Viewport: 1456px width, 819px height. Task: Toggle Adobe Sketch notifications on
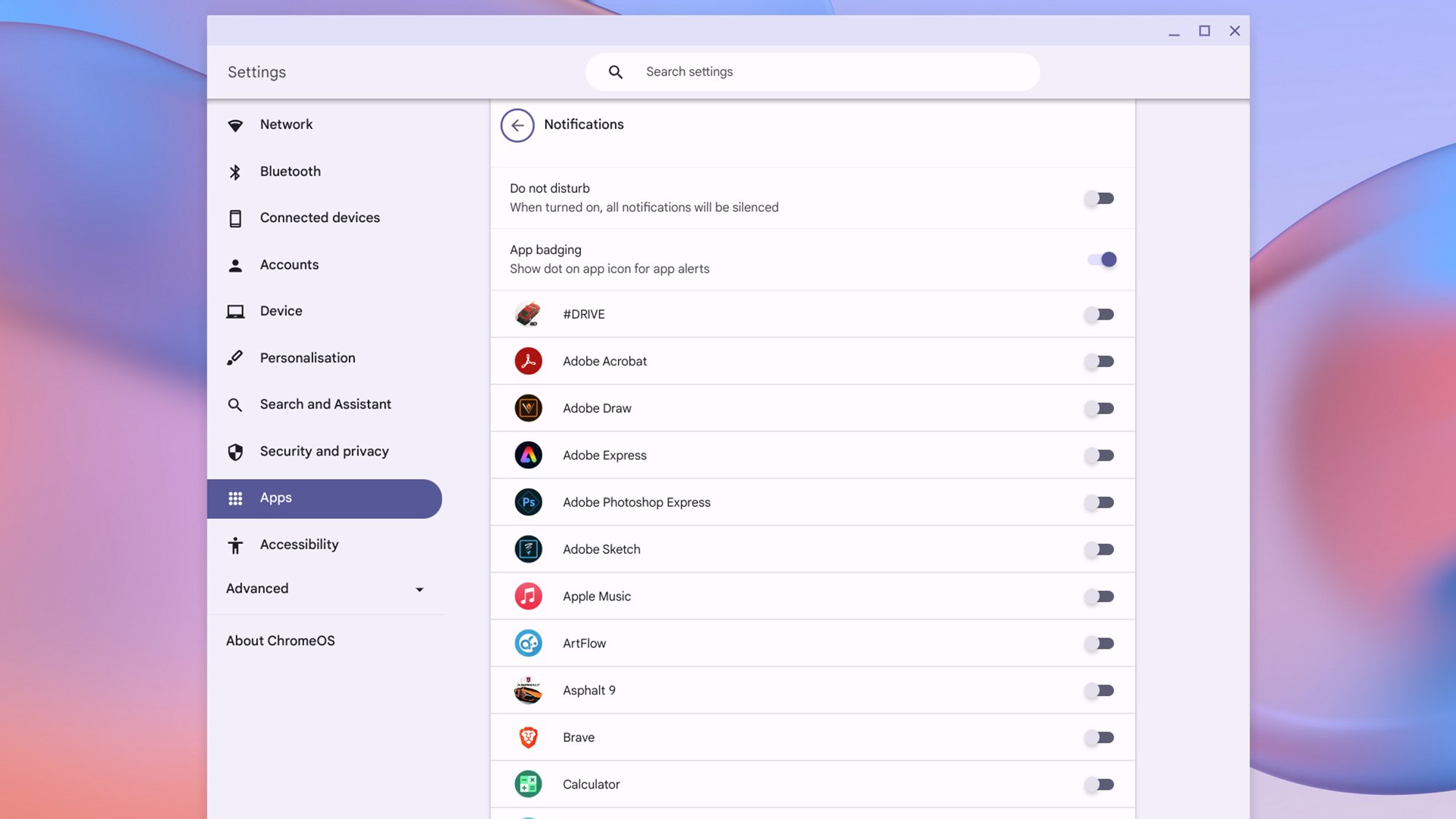tap(1100, 549)
